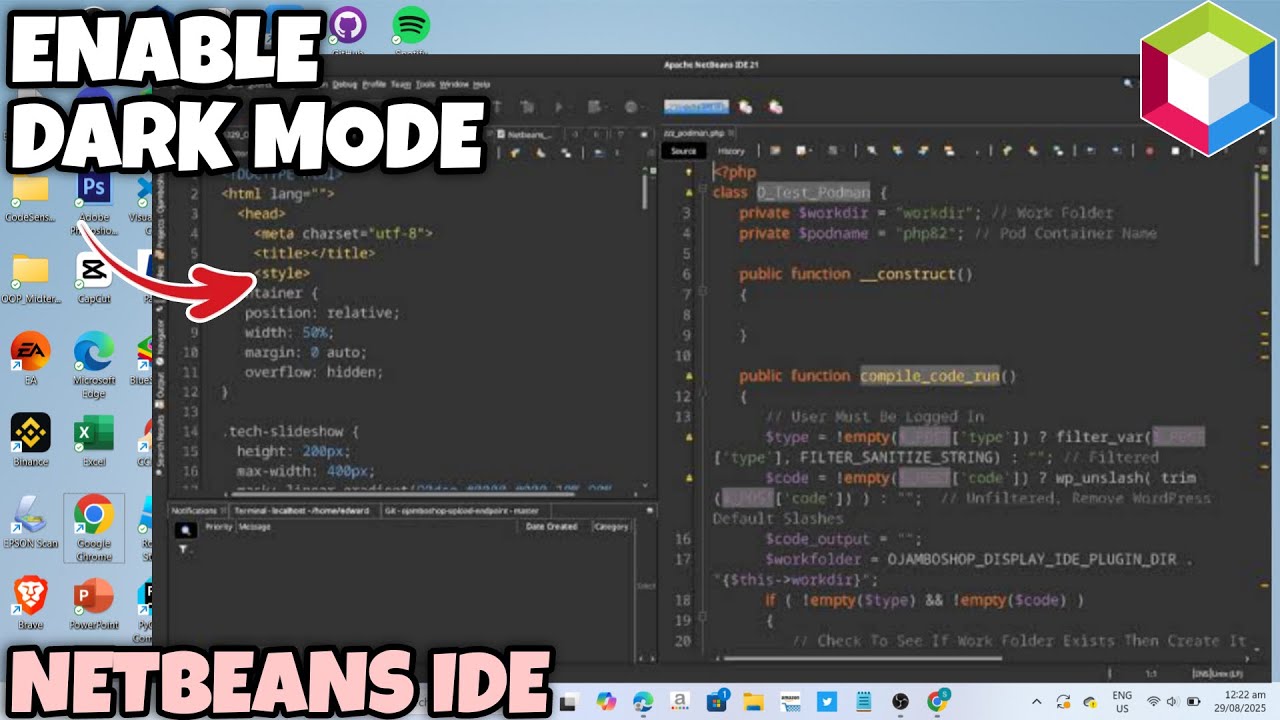The width and height of the screenshot is (1280, 720).
Task: Show hidden system tray icons
Action: tap(1035, 702)
